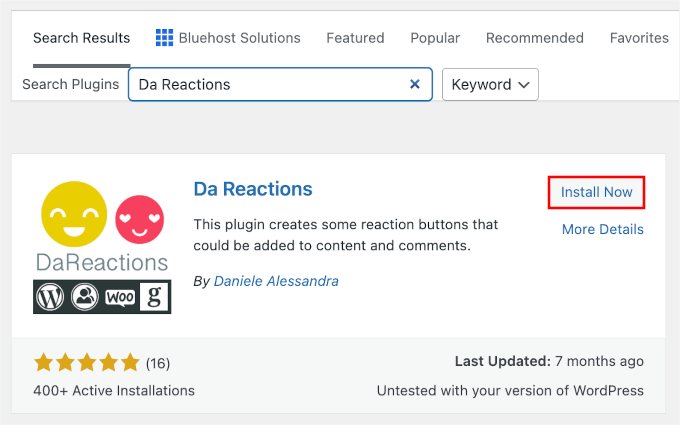Switch to the Search Results tab
680x425 pixels.
[x=82, y=38]
